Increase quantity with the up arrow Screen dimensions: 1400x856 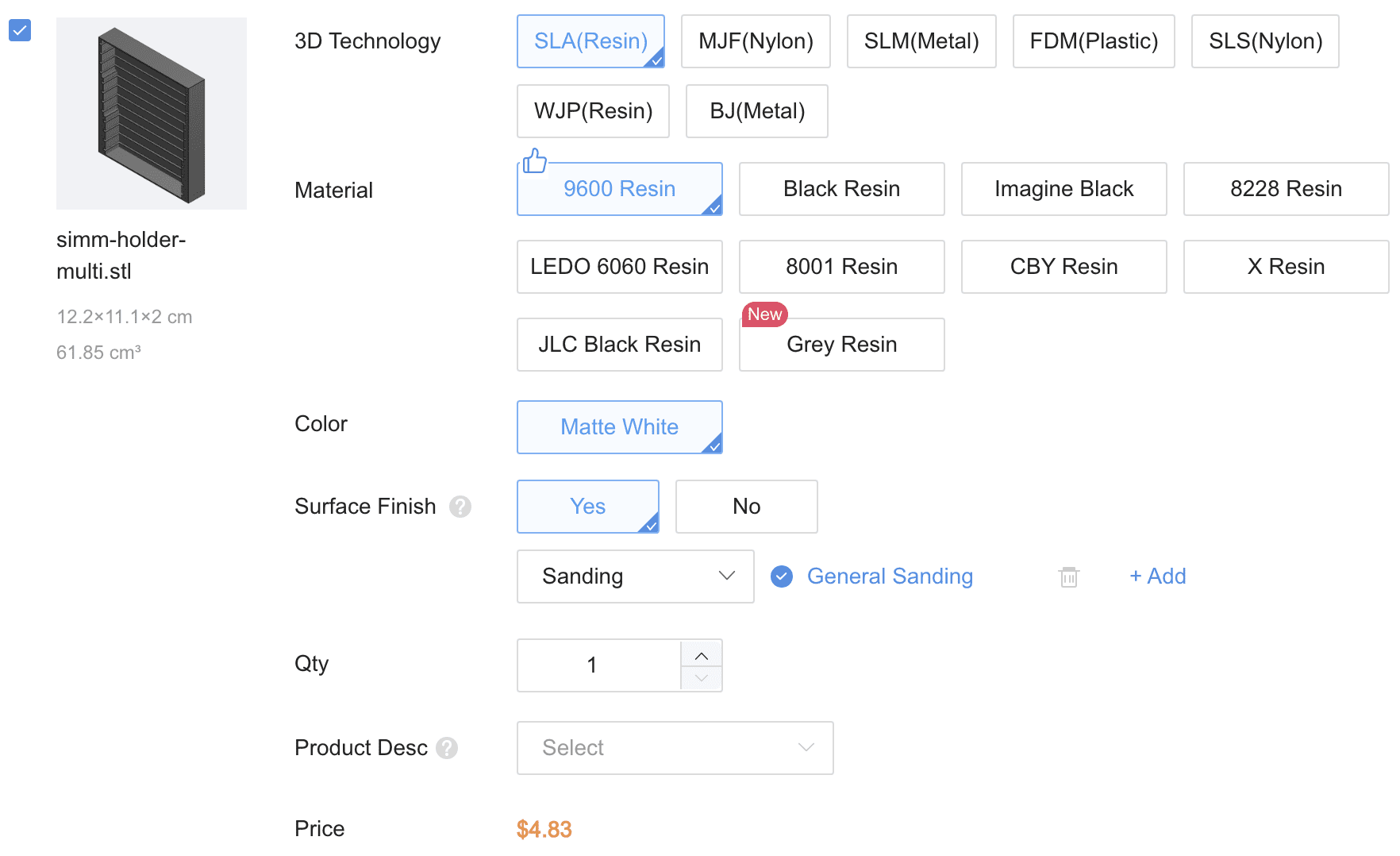702,654
